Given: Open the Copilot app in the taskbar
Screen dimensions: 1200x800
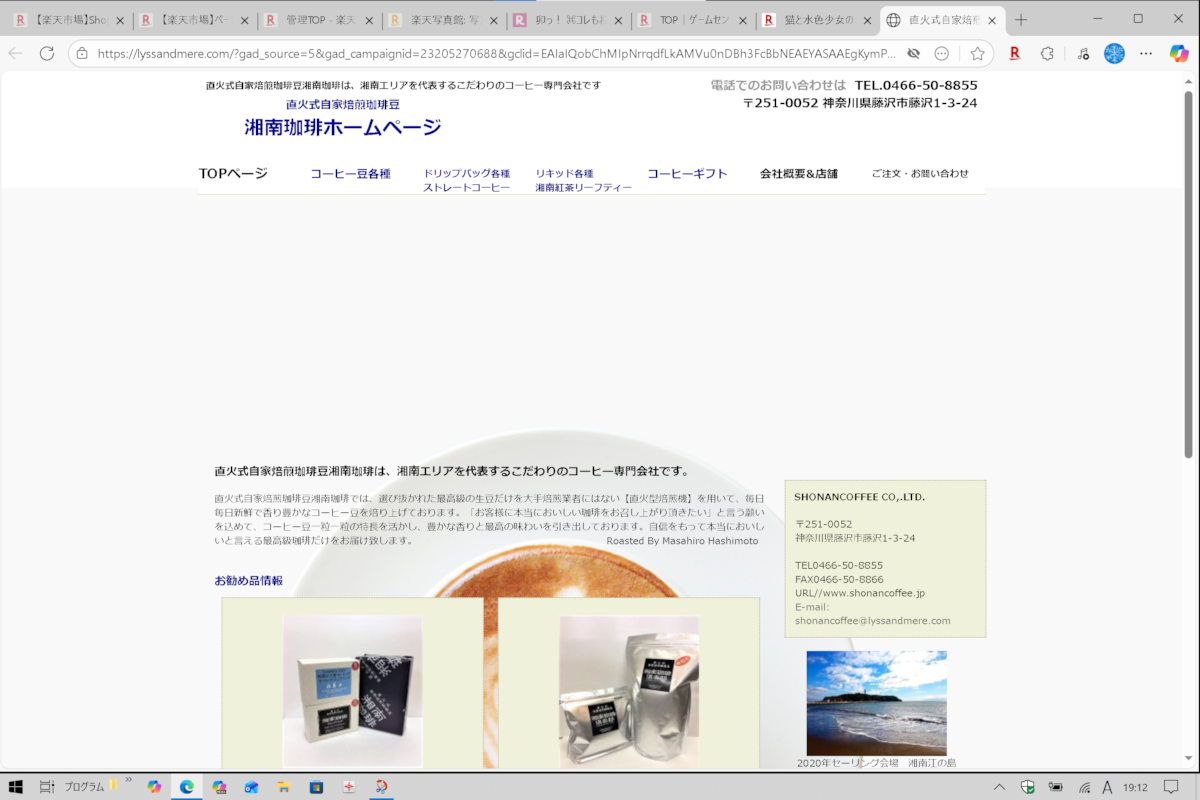Looking at the screenshot, I should coord(154,787).
